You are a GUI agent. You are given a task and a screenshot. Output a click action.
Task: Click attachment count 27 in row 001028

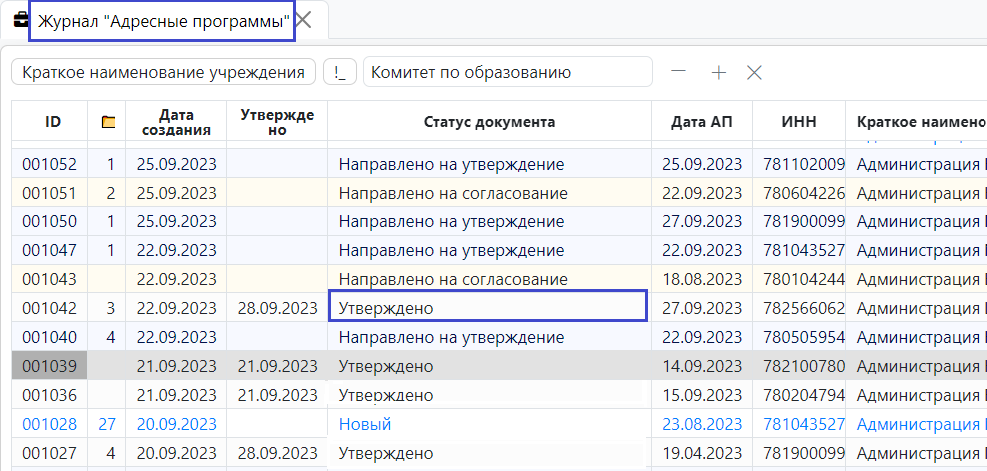[x=108, y=424]
